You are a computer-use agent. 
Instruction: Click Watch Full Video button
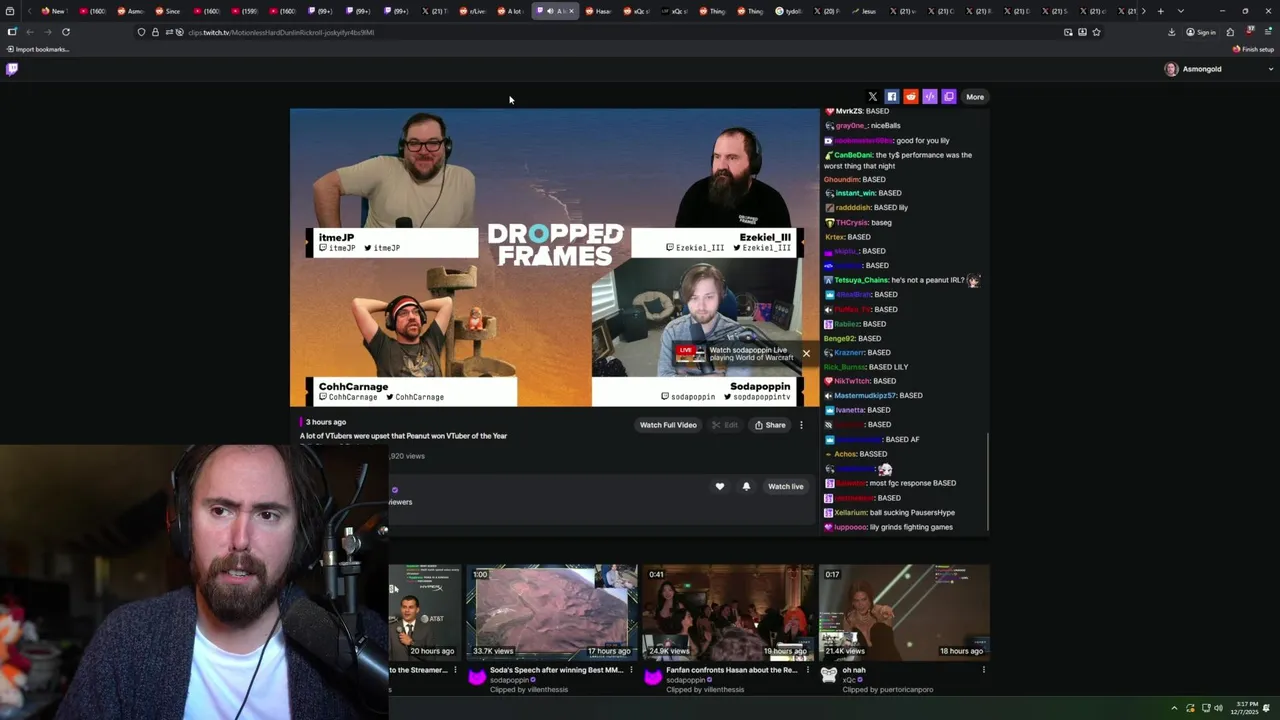668,425
